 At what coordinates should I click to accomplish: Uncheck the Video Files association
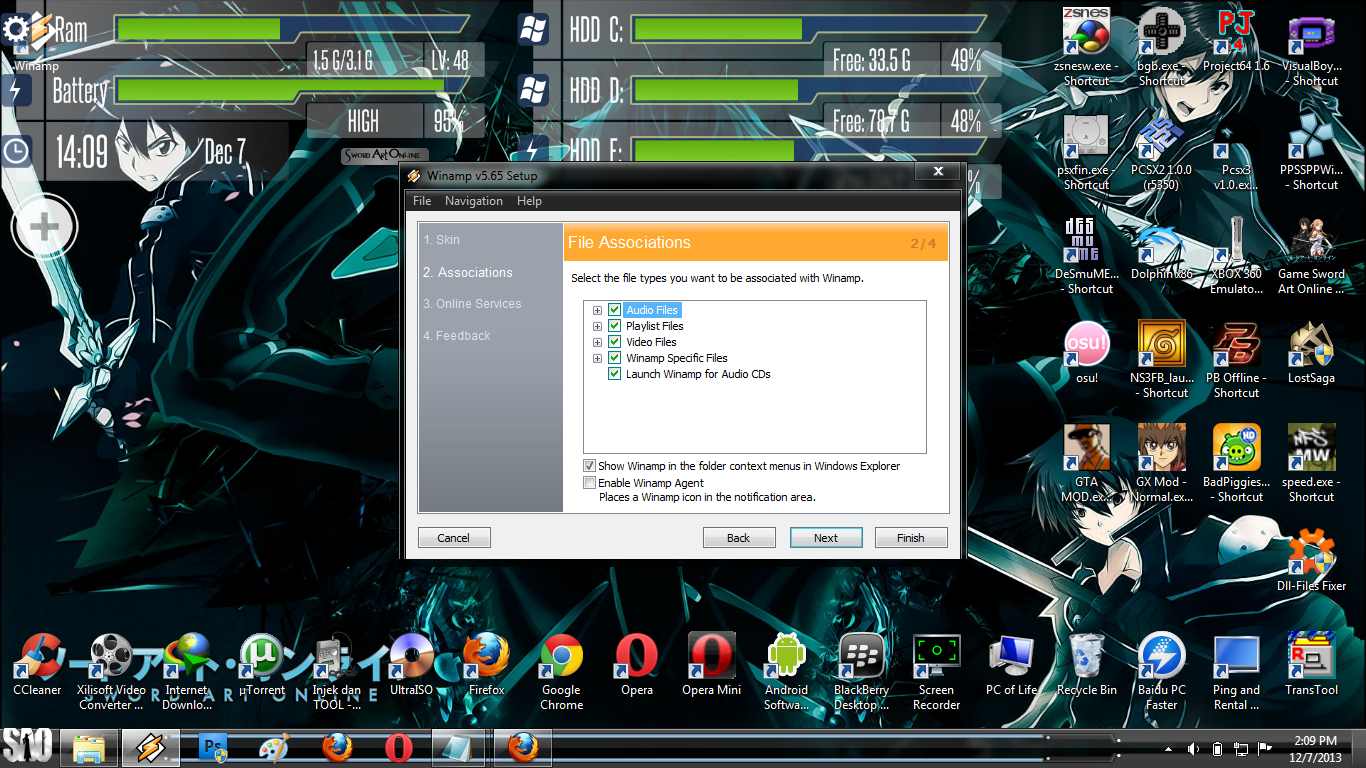coord(614,342)
